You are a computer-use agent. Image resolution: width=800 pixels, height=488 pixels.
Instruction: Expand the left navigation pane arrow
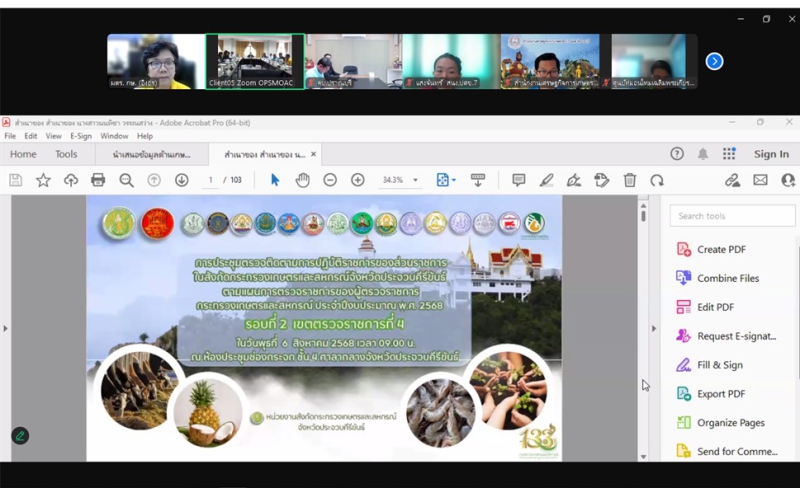(6, 328)
